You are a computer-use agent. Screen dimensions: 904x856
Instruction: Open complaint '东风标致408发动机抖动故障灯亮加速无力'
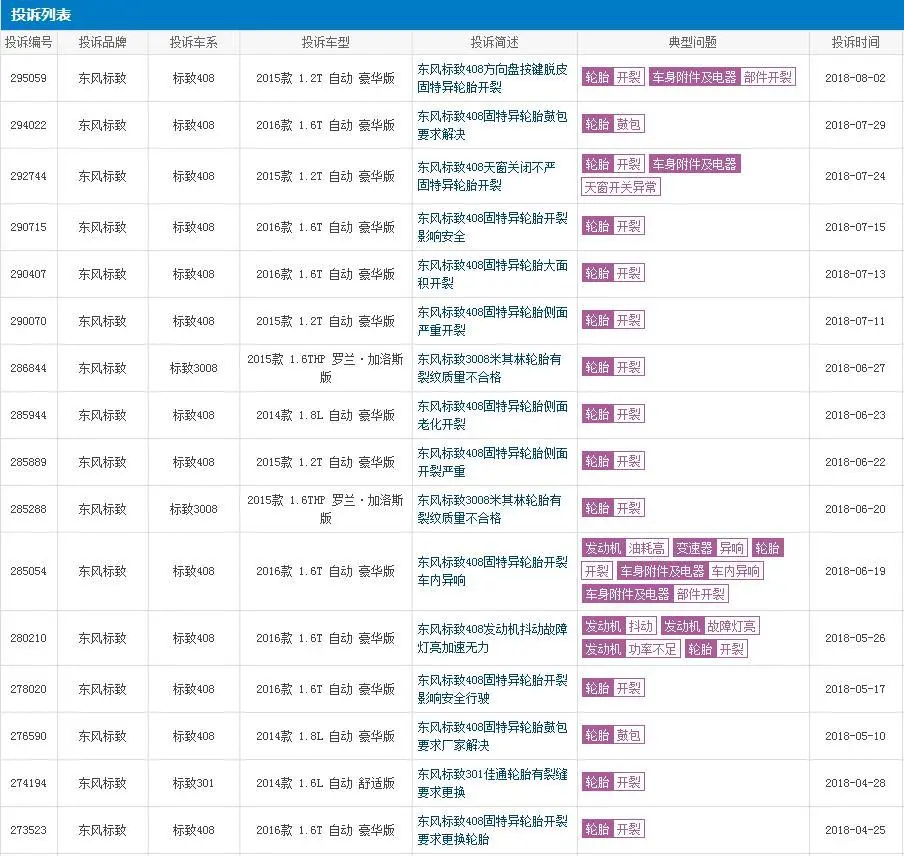492,638
